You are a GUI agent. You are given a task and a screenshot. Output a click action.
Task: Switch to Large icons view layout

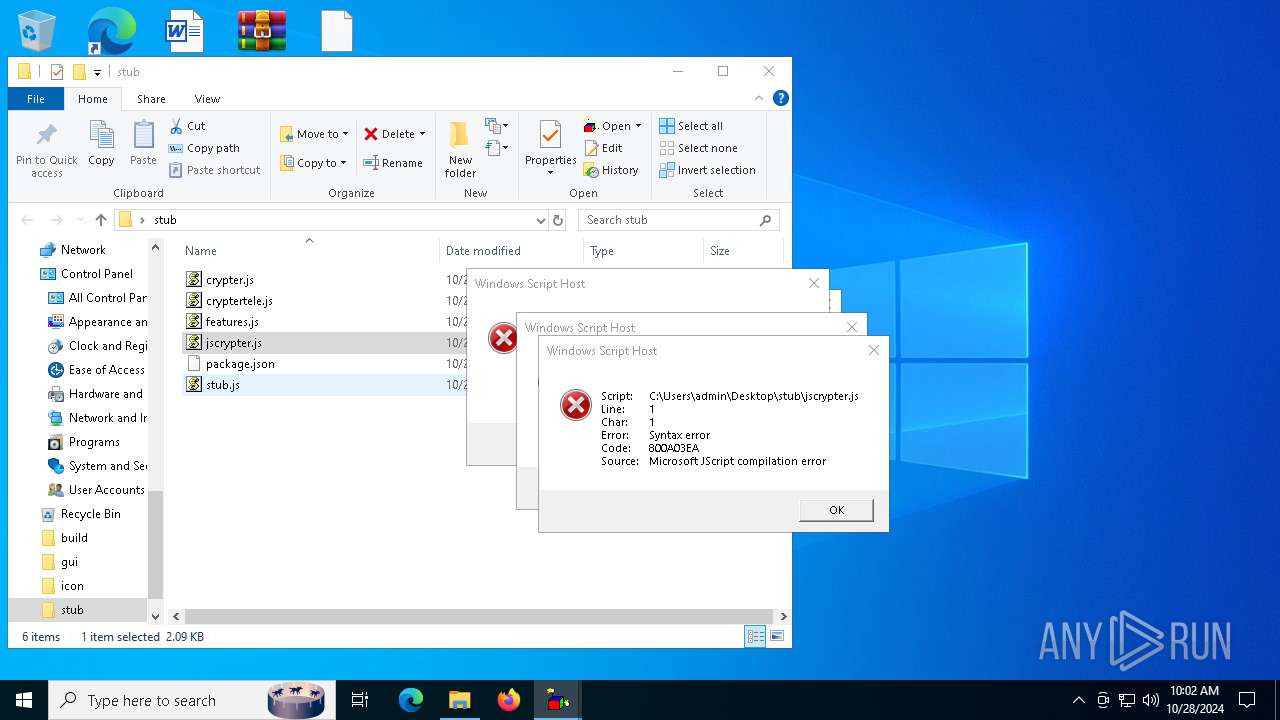[x=776, y=636]
